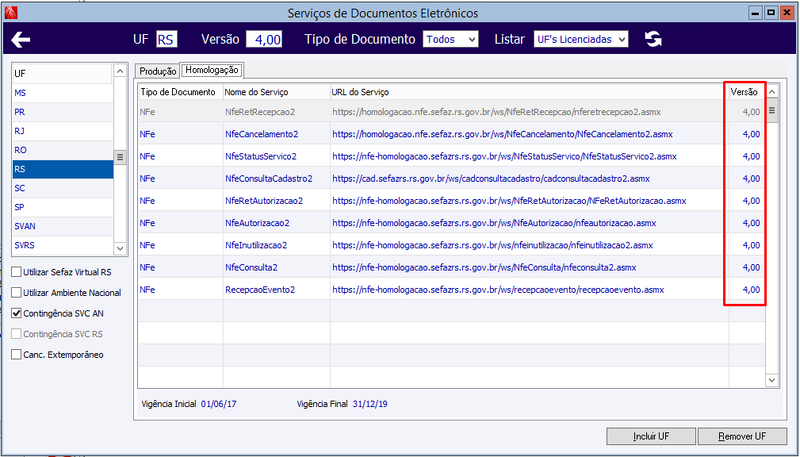Click Vigência Inicial date 01/06/17
The height and width of the screenshot is (457, 800).
point(218,404)
